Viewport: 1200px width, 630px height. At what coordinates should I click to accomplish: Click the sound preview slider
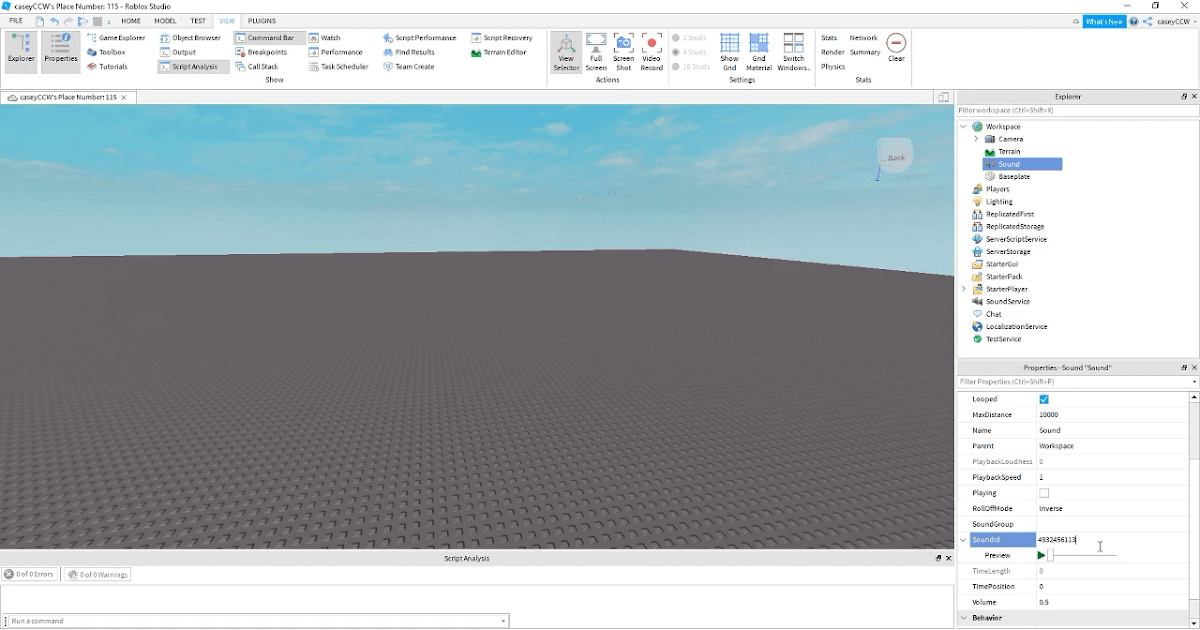[1082, 555]
